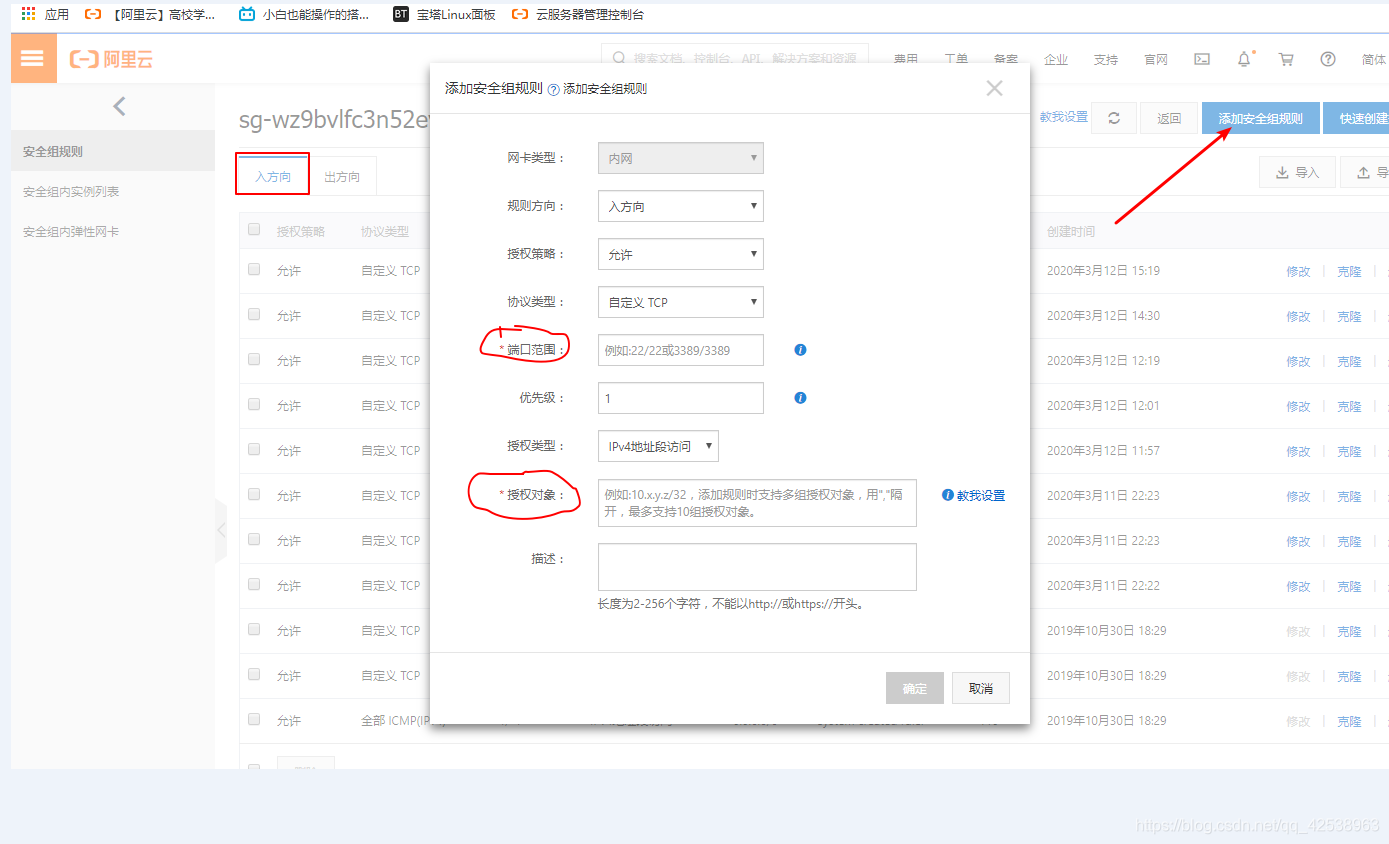This screenshot has height=844, width=1389.
Task: Open the 网卡类型 dropdown
Action: (680, 158)
